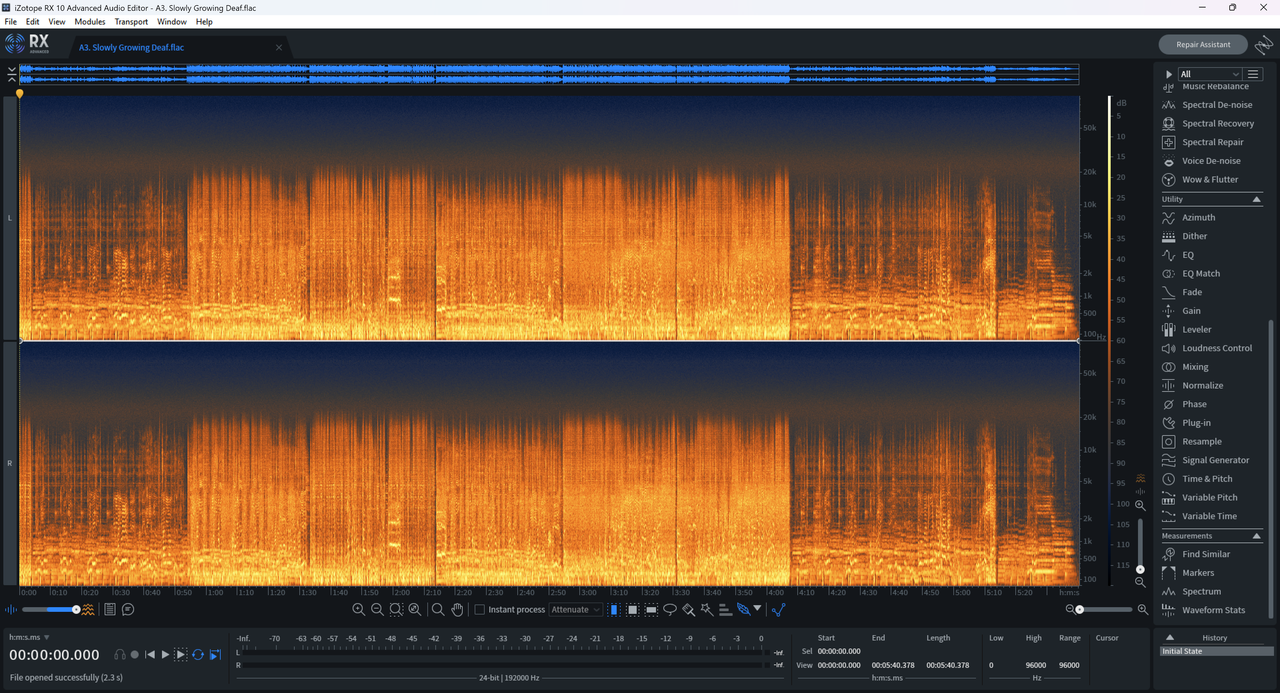Launch the Repair Assistant
The width and height of the screenshot is (1280, 693).
(1203, 45)
